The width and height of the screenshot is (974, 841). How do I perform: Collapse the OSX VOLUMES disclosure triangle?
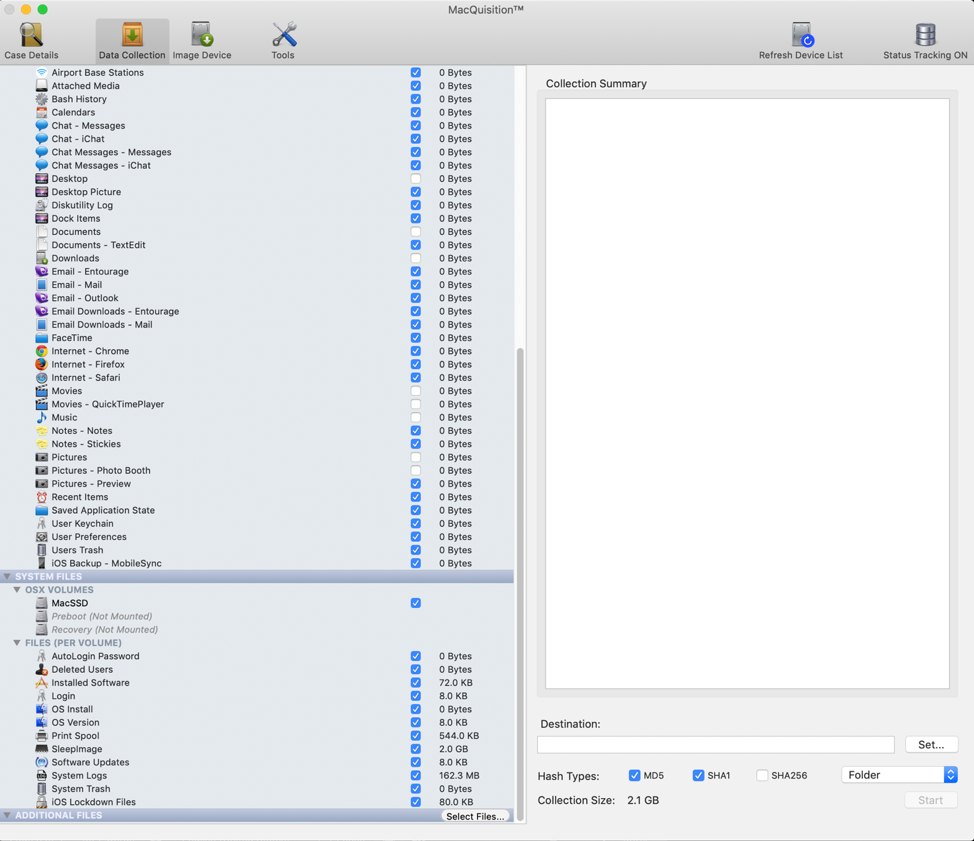point(17,590)
